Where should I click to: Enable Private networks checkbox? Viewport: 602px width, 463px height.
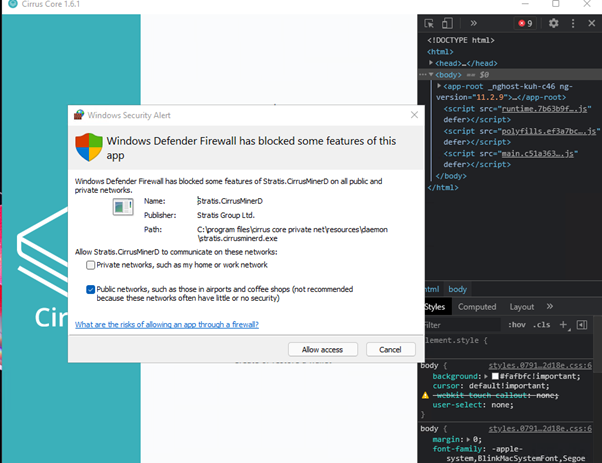(91, 265)
